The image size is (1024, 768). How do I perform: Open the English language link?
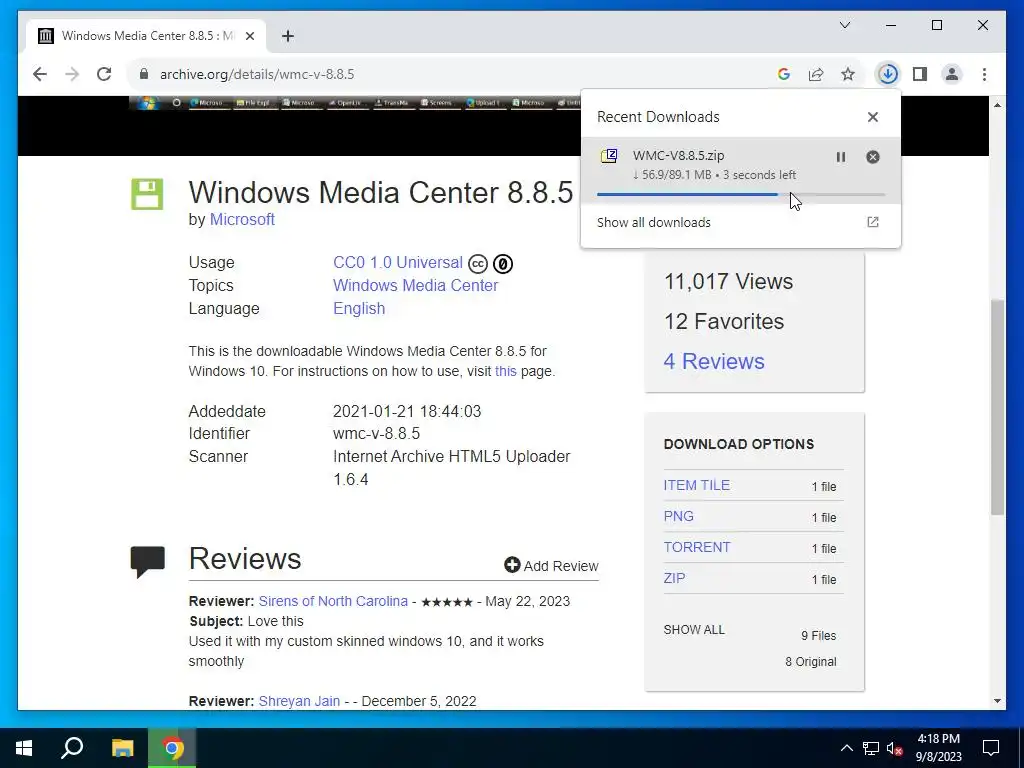pyautogui.click(x=359, y=308)
